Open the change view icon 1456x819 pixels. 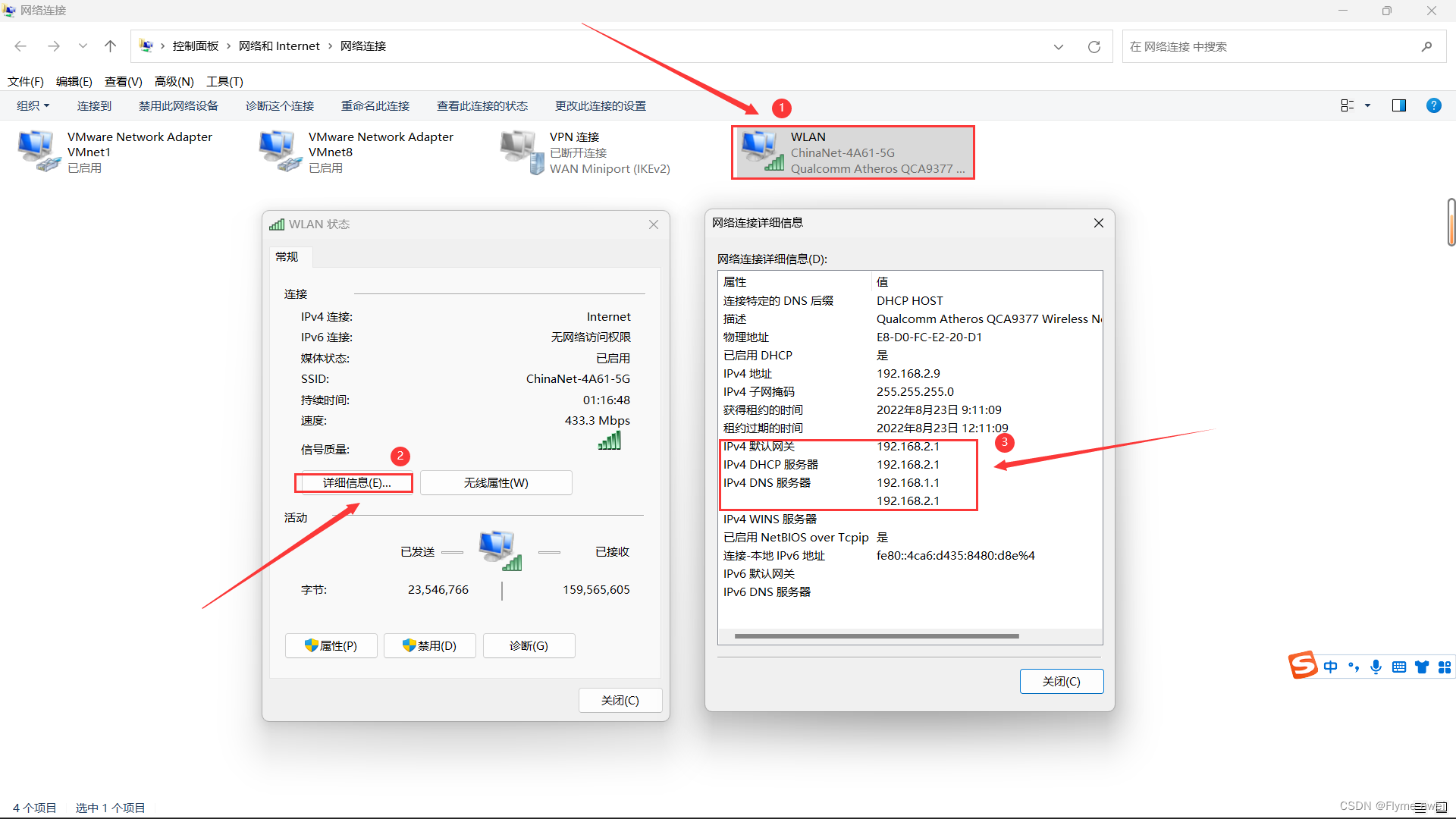tap(1347, 105)
